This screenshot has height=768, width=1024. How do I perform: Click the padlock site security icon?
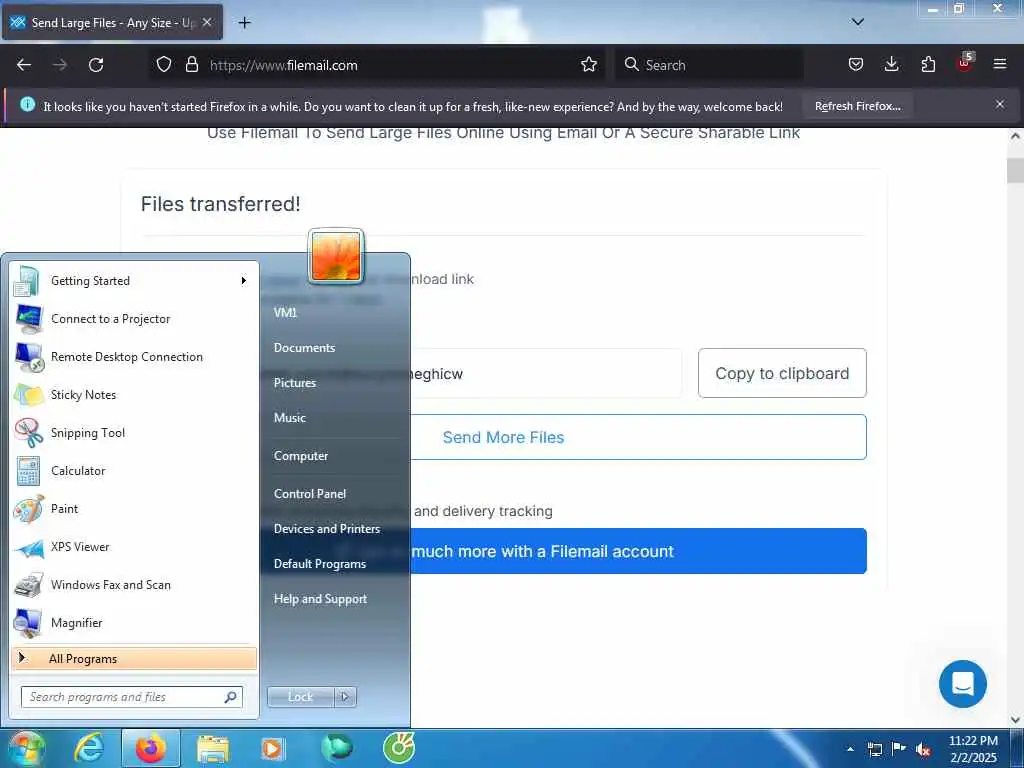[x=191, y=65]
